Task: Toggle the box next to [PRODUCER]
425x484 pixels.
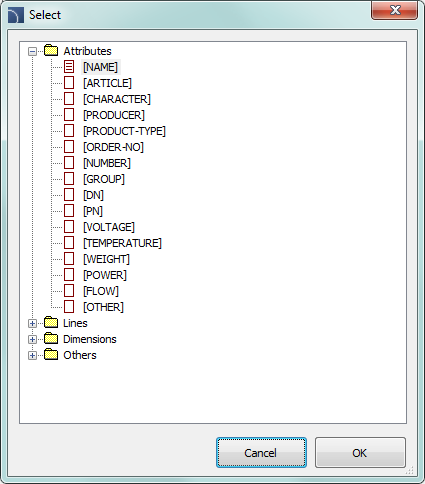Action: [69, 115]
